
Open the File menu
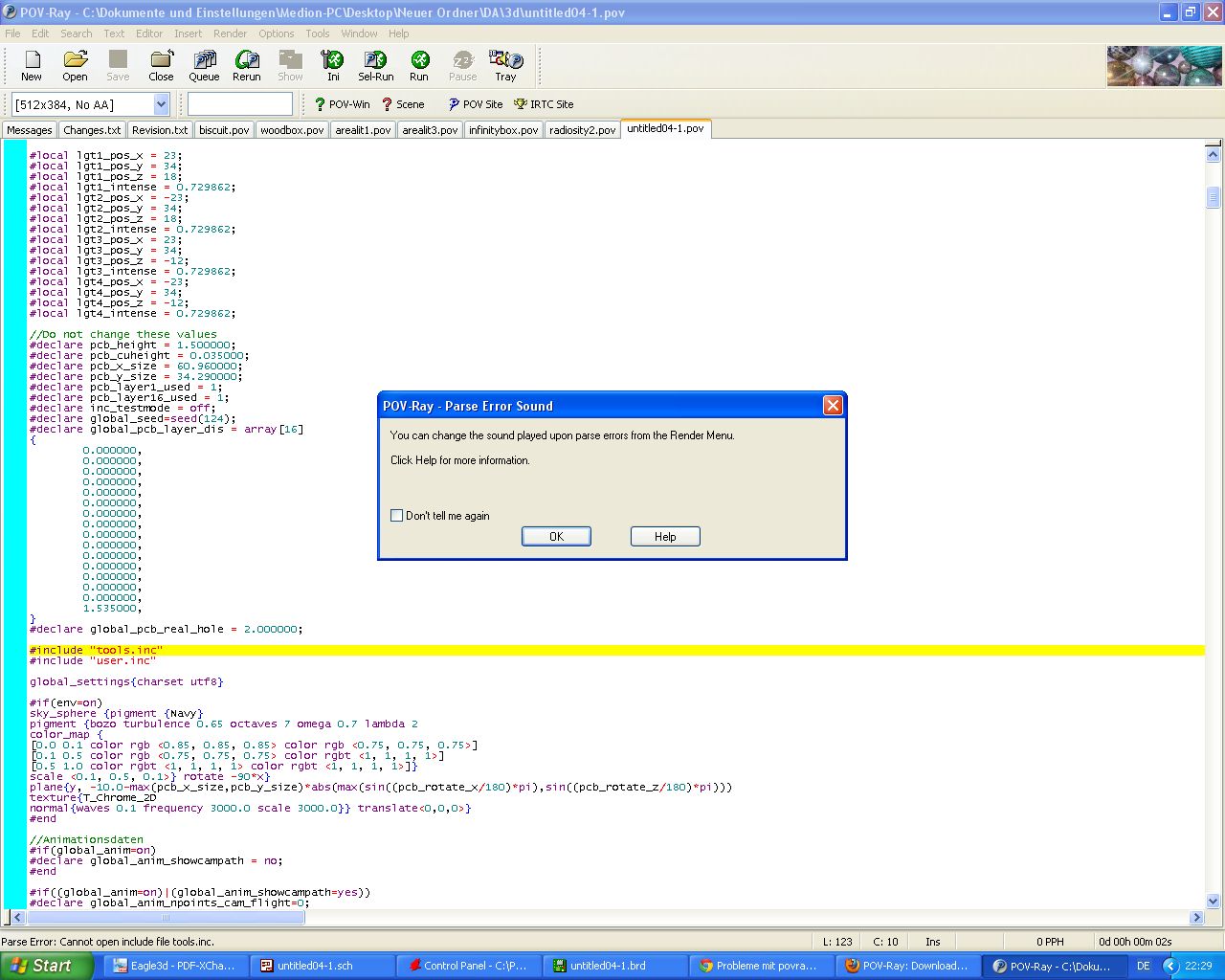click(x=12, y=33)
